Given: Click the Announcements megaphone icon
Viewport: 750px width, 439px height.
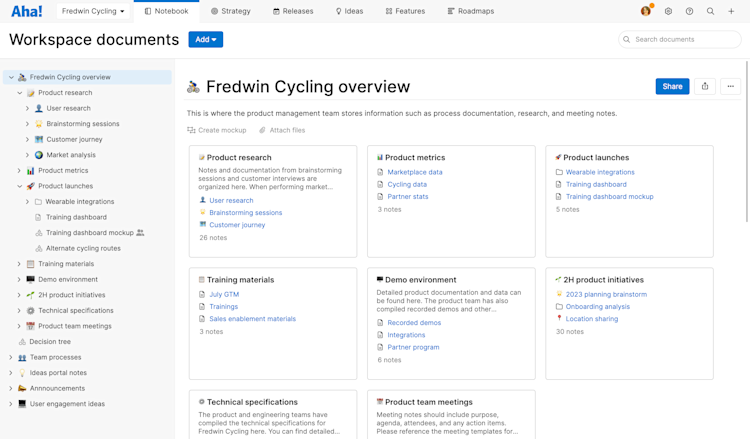Looking at the screenshot, I should tap(22, 388).
